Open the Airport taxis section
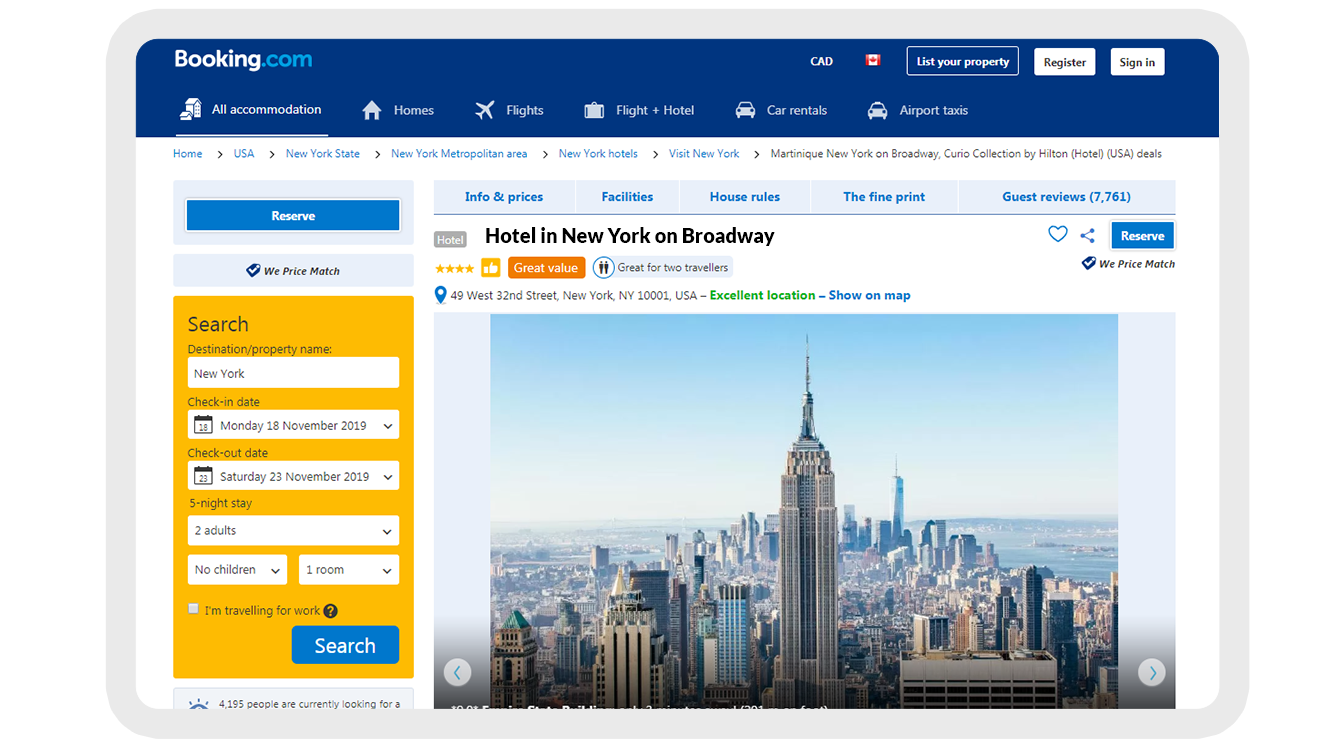The image size is (1342, 741). [917, 111]
